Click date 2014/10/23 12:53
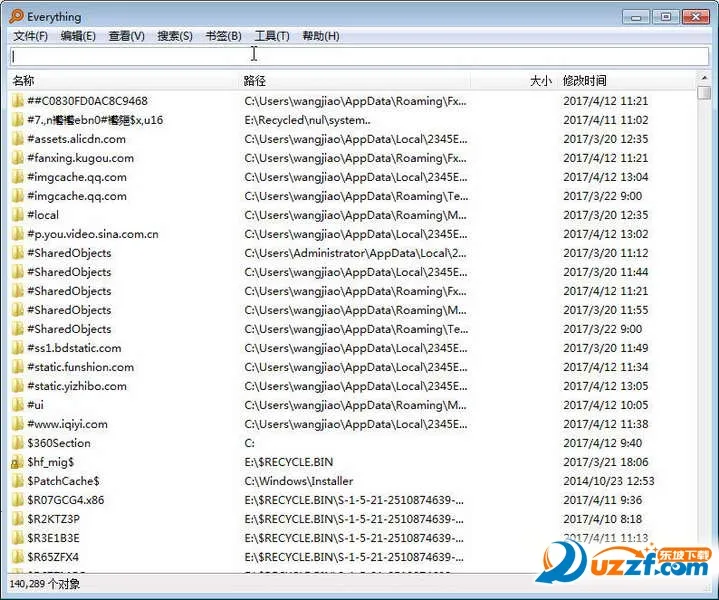 tap(608, 481)
